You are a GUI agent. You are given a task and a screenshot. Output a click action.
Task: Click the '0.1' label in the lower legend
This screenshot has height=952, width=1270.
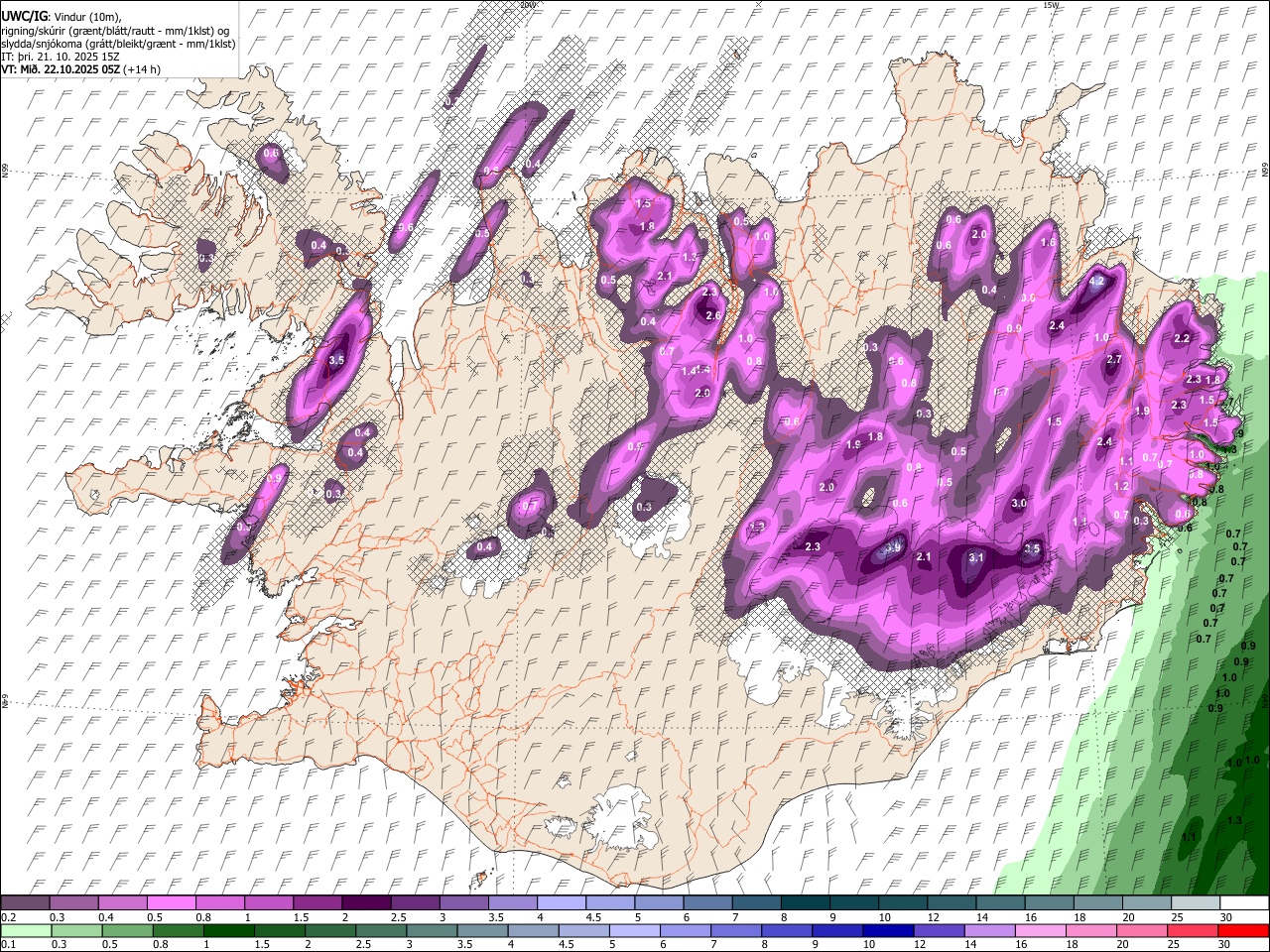pyautogui.click(x=9, y=944)
